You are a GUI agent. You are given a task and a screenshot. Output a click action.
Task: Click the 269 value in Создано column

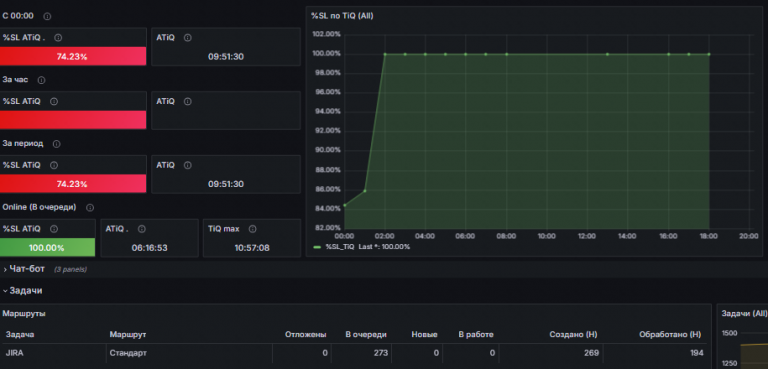[591, 353]
